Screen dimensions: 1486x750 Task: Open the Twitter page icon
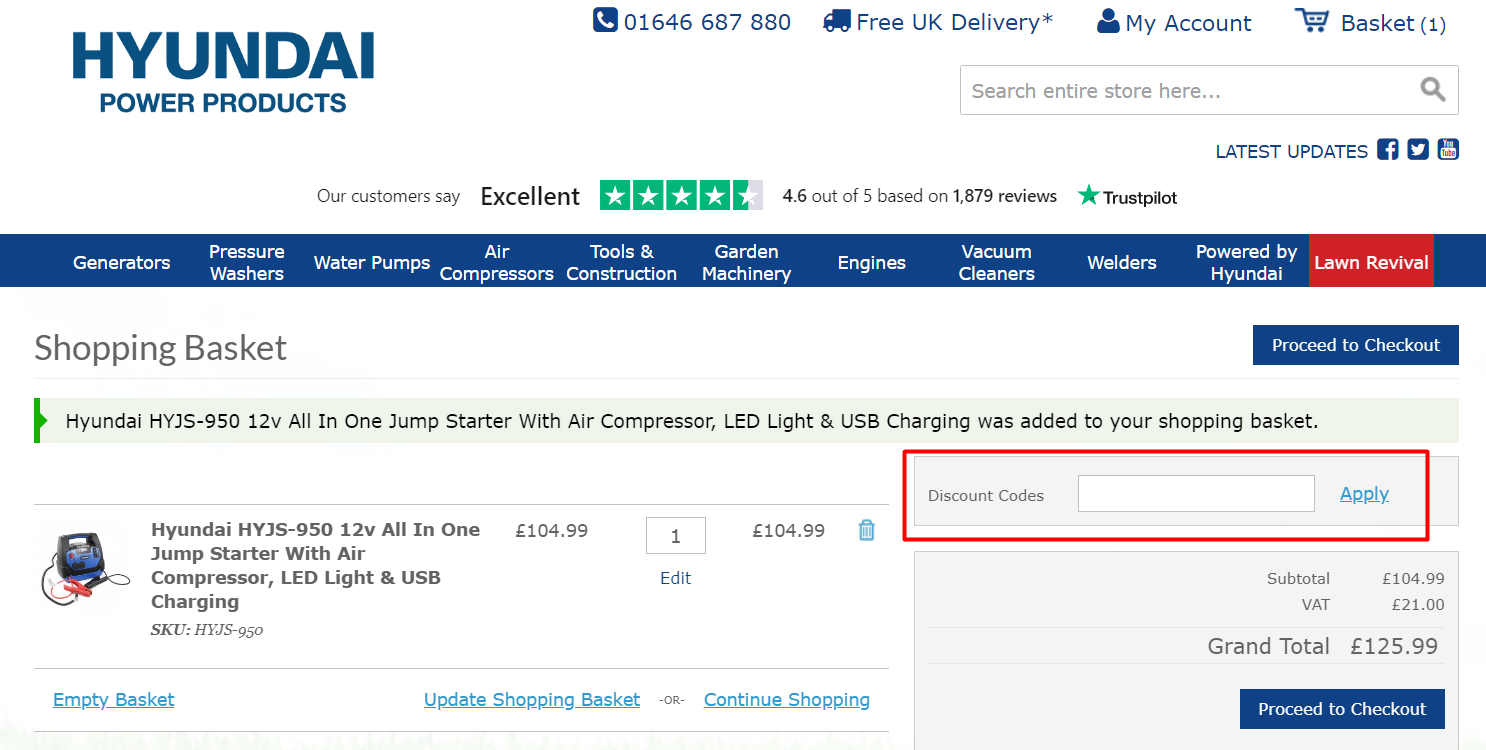1418,150
